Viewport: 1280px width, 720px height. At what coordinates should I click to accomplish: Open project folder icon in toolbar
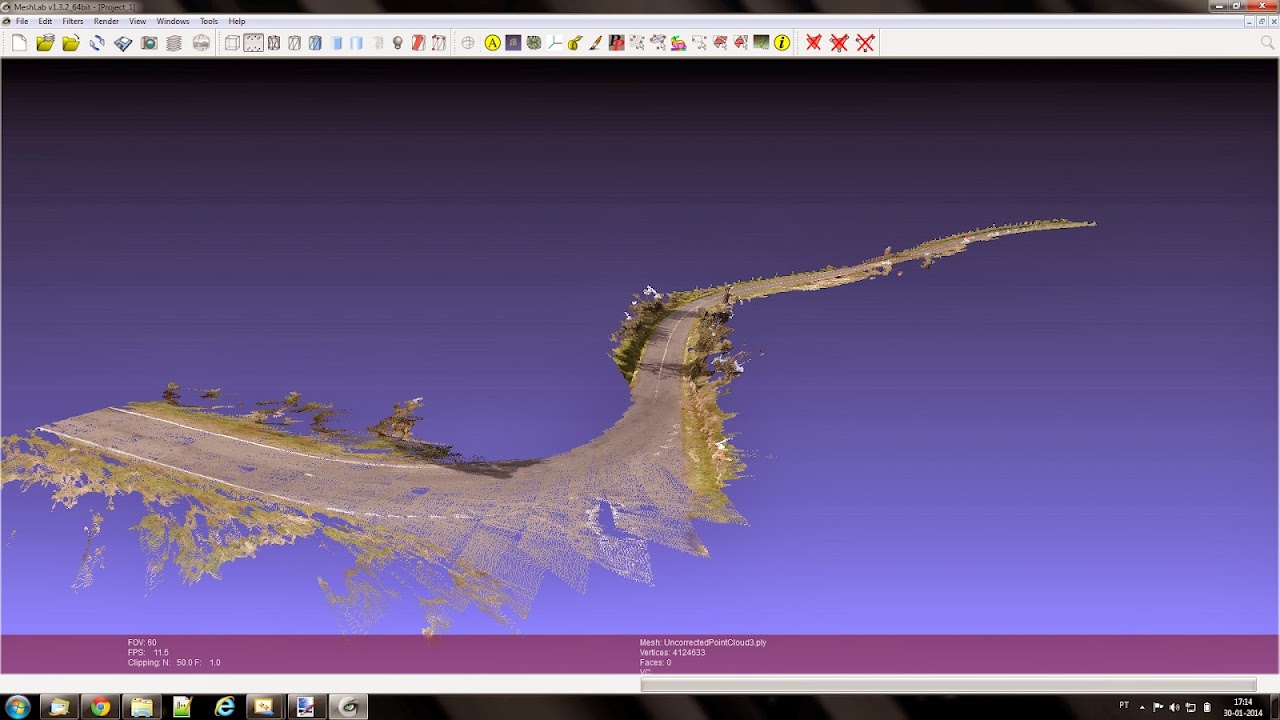coord(45,43)
